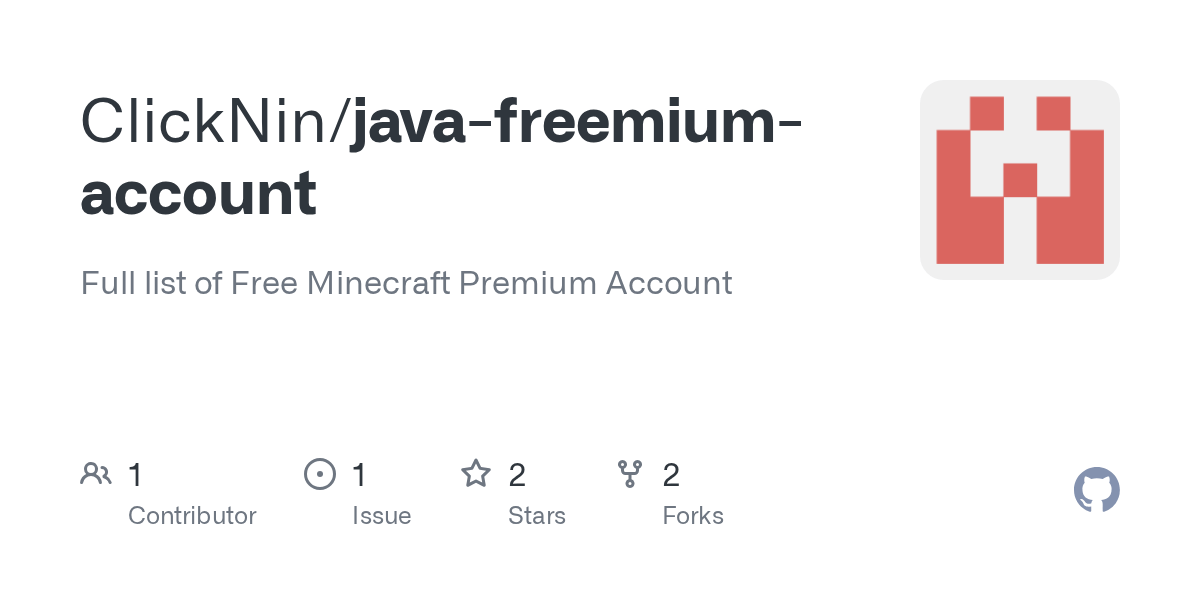Screen dimensions: 1200x600
Task: Click the issue circle-dot icon
Action: (320, 474)
